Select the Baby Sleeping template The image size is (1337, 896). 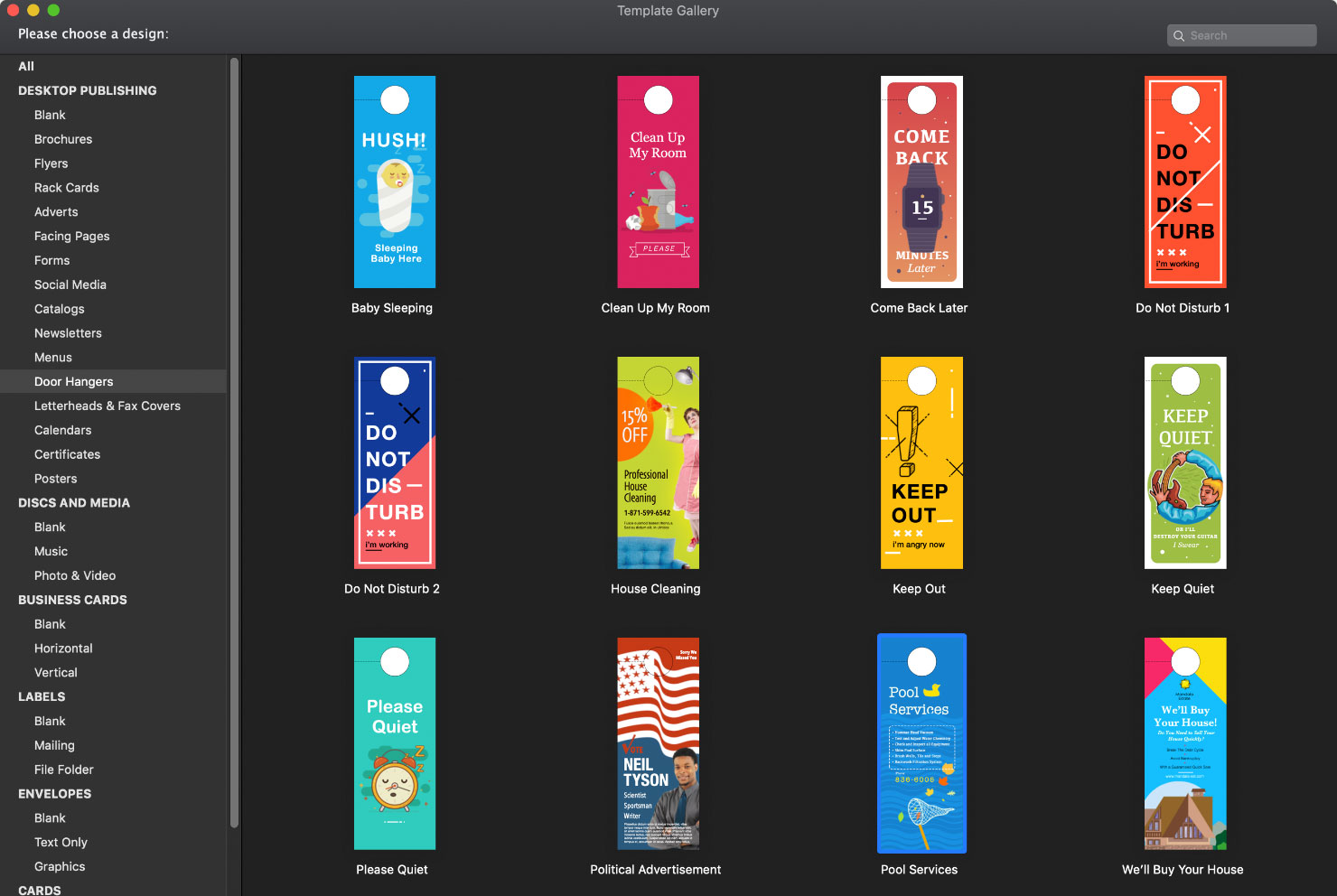coord(394,182)
